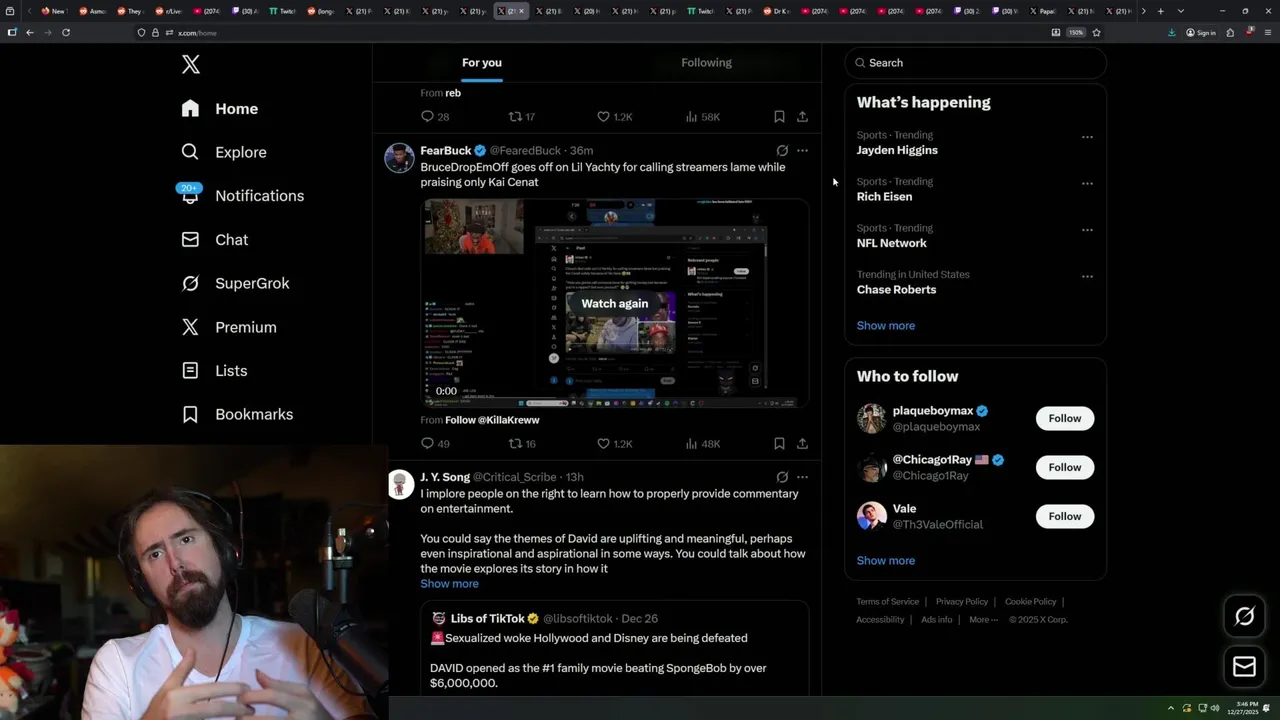Click Watch again on FearBuck video

pos(614,304)
